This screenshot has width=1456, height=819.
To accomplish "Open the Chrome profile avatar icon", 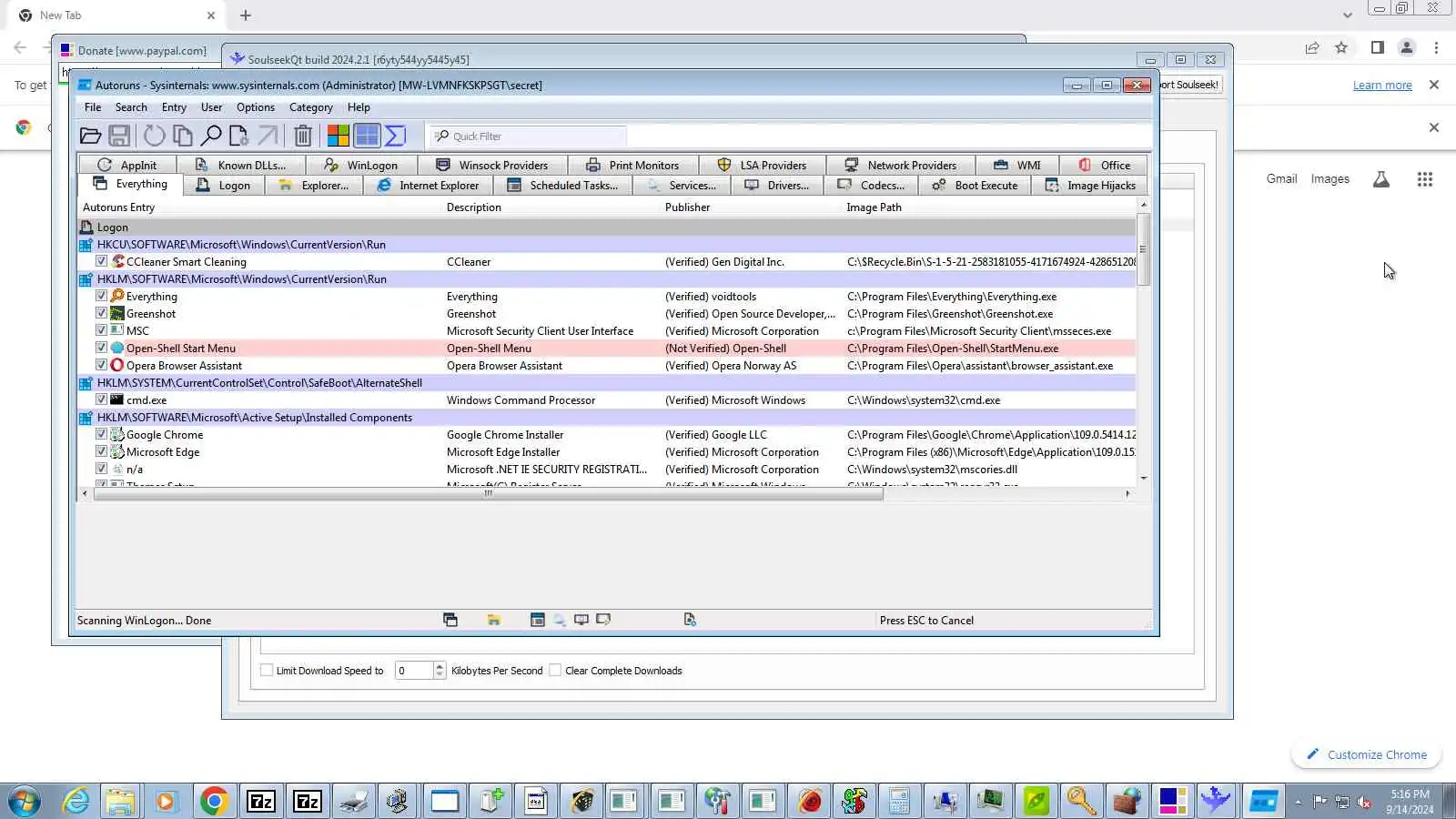I will click(x=1407, y=48).
